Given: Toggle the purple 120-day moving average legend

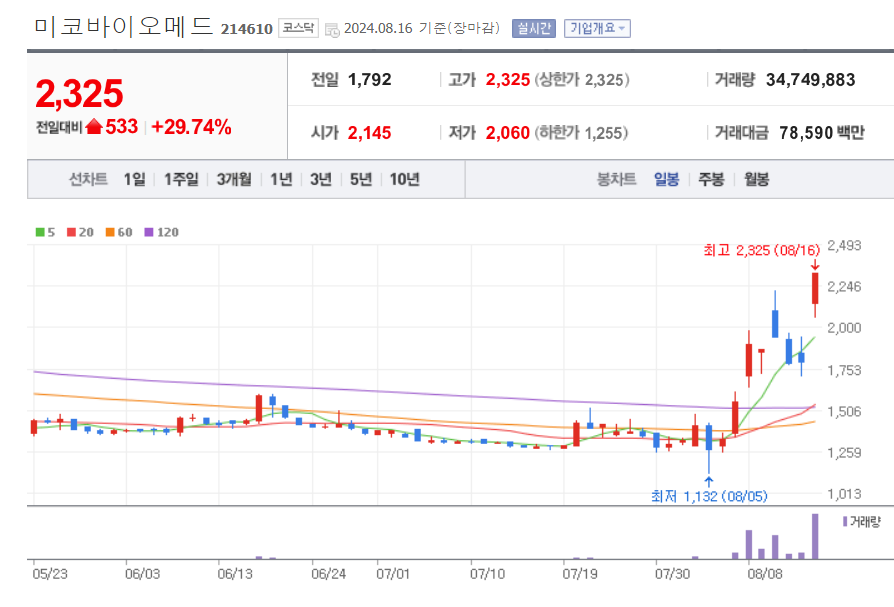Looking at the screenshot, I should [x=148, y=230].
